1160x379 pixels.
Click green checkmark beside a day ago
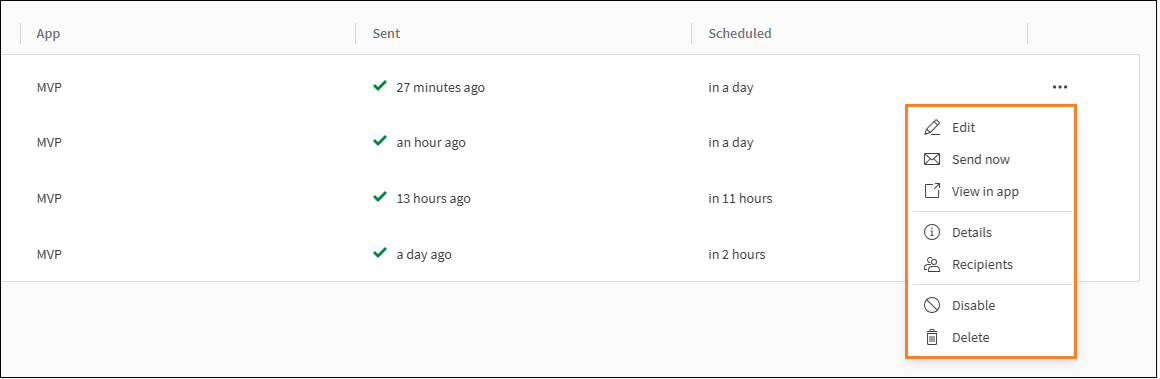(380, 254)
